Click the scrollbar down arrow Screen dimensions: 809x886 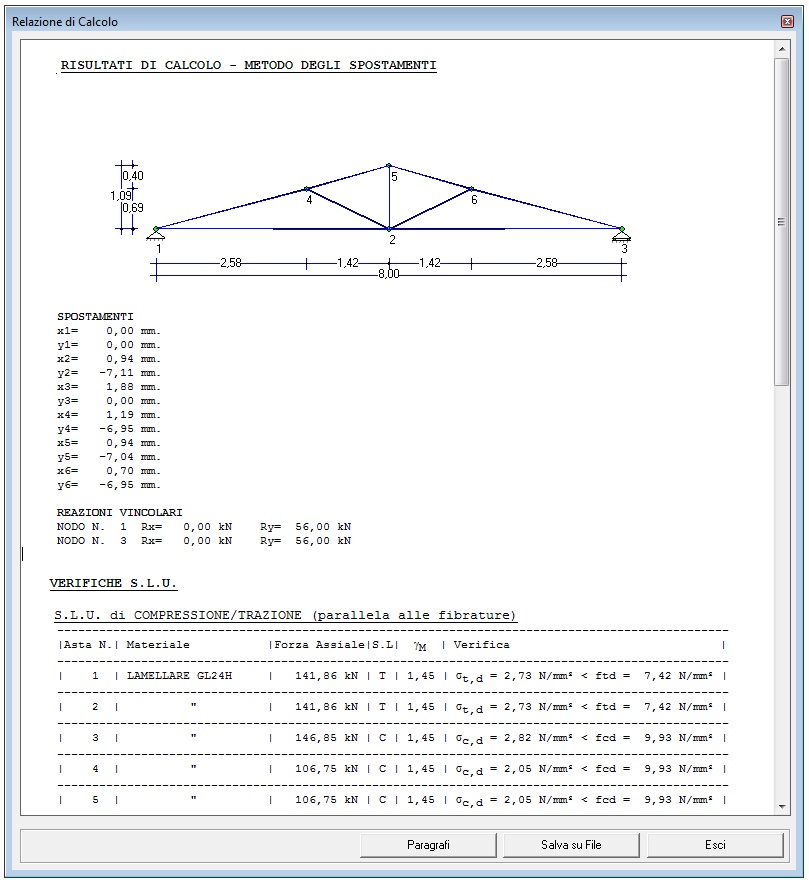[x=782, y=806]
